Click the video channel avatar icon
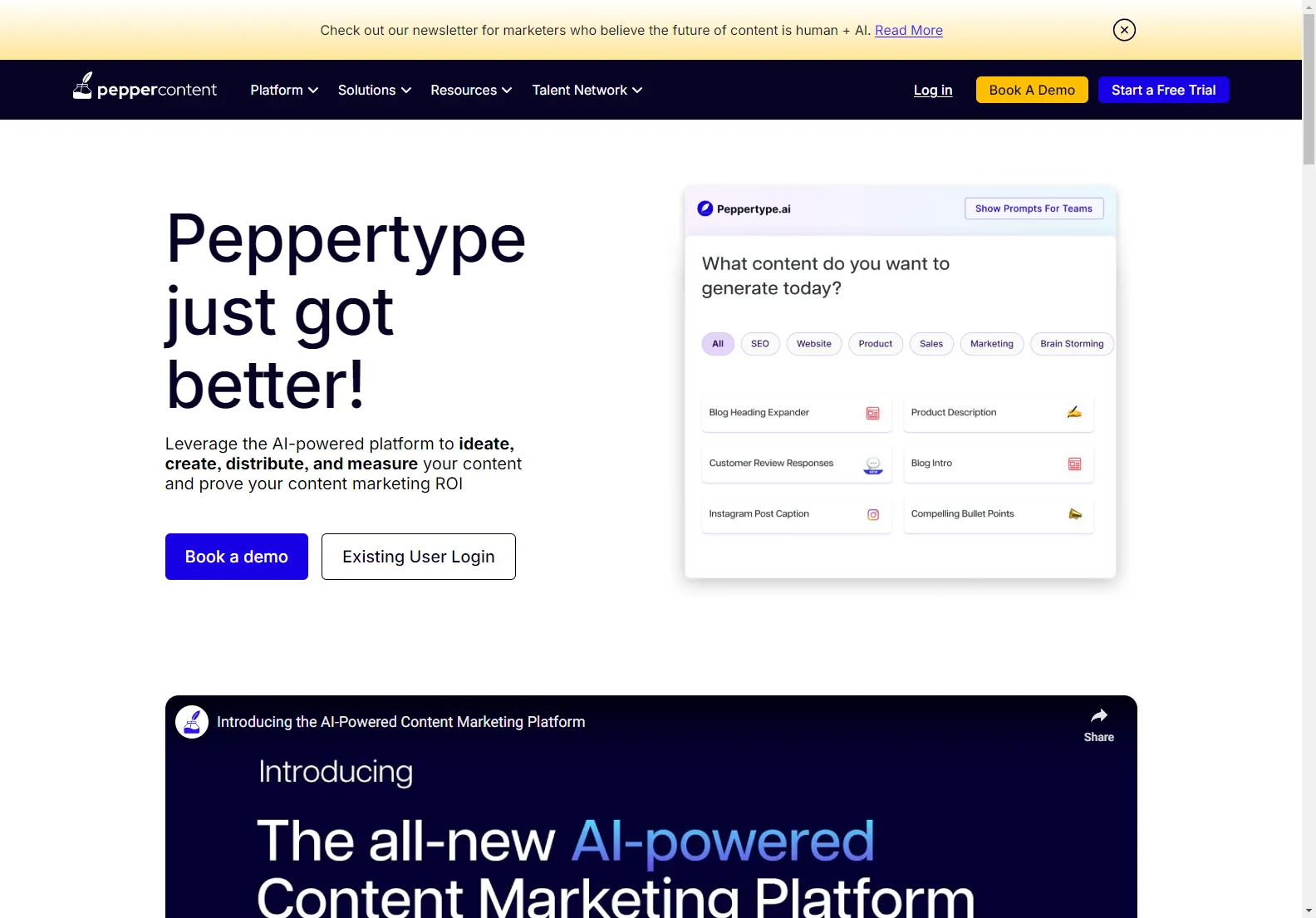This screenshot has width=1316, height=918. pos(192,722)
